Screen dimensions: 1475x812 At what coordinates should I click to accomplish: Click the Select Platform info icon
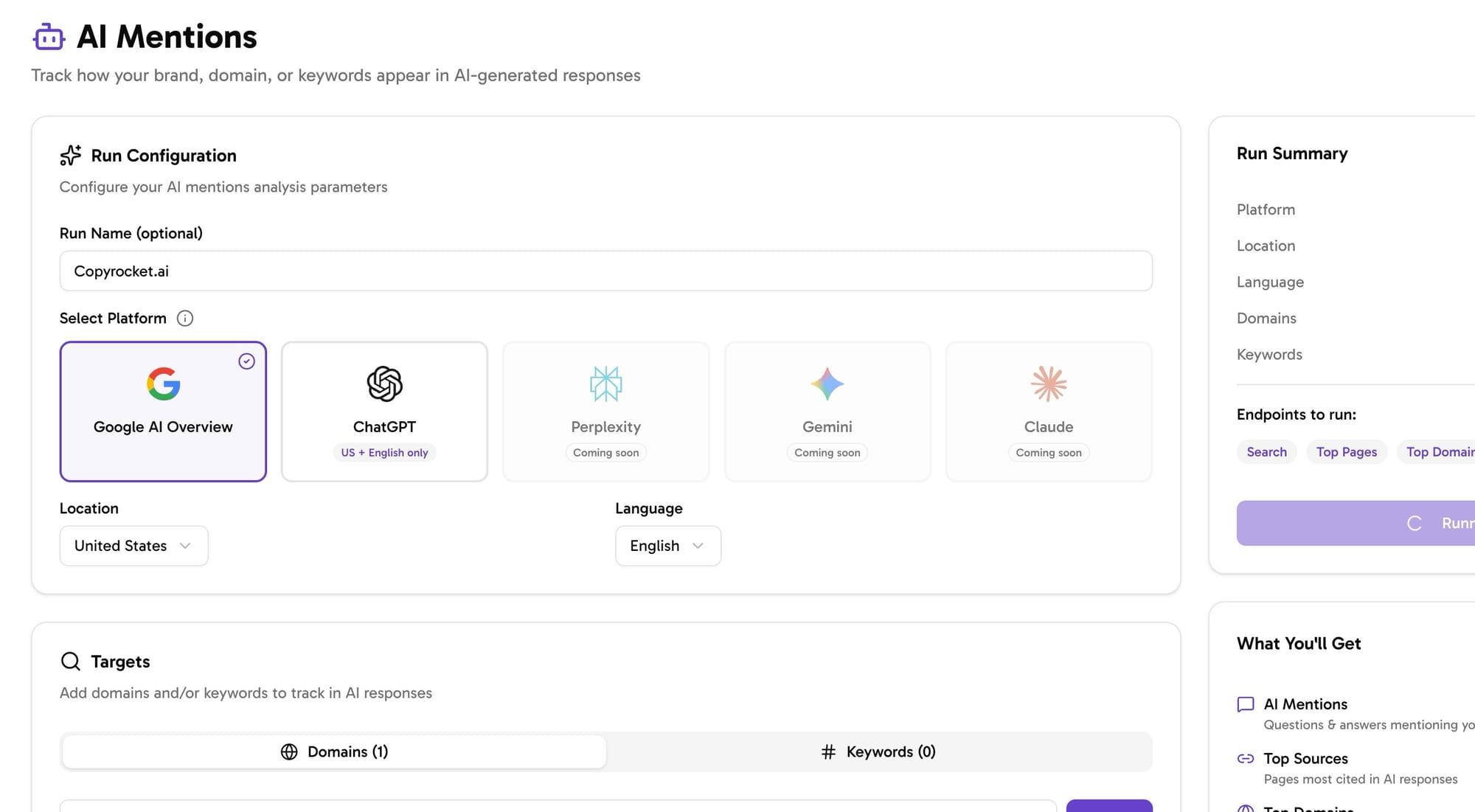pos(185,319)
